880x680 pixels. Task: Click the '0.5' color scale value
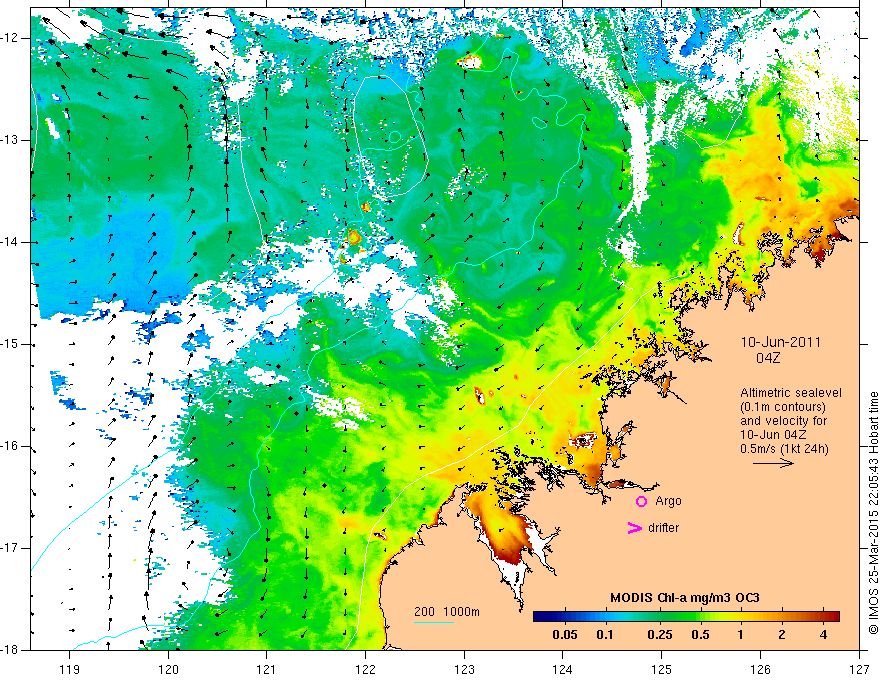tap(700, 635)
